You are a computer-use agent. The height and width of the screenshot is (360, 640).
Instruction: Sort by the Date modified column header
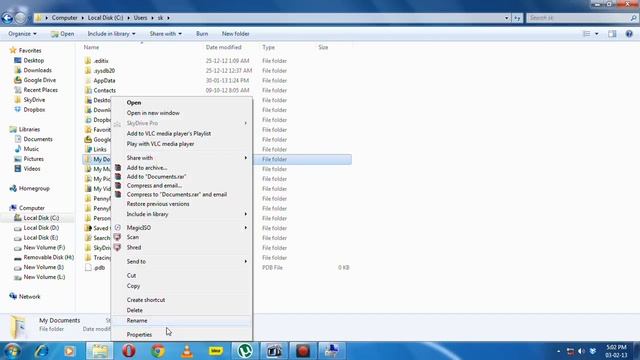pos(224,47)
